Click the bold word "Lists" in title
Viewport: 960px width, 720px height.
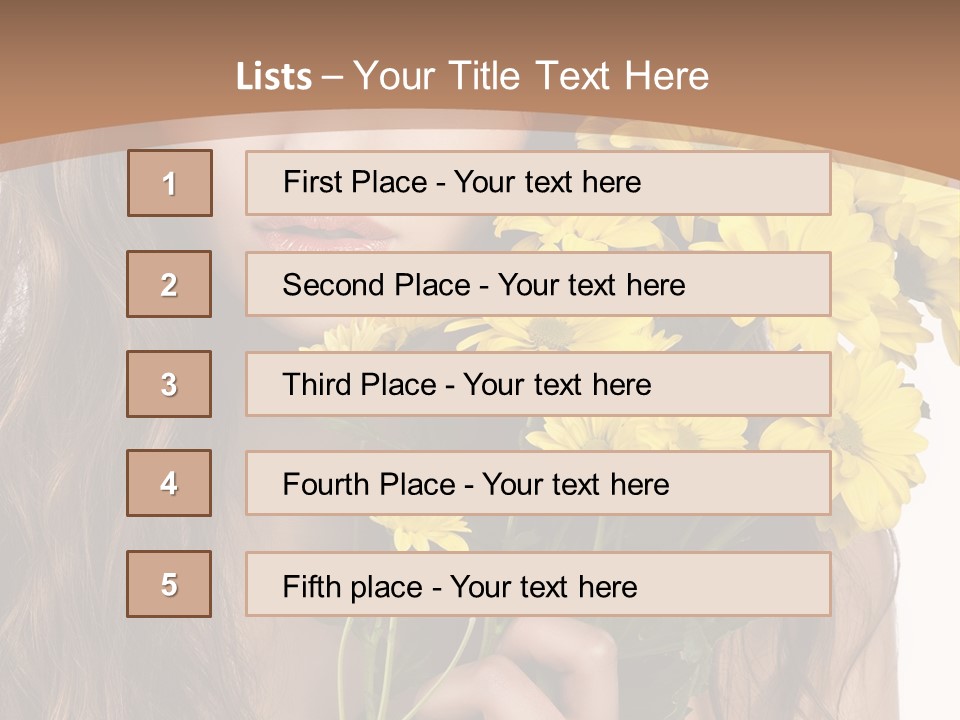[x=274, y=77]
